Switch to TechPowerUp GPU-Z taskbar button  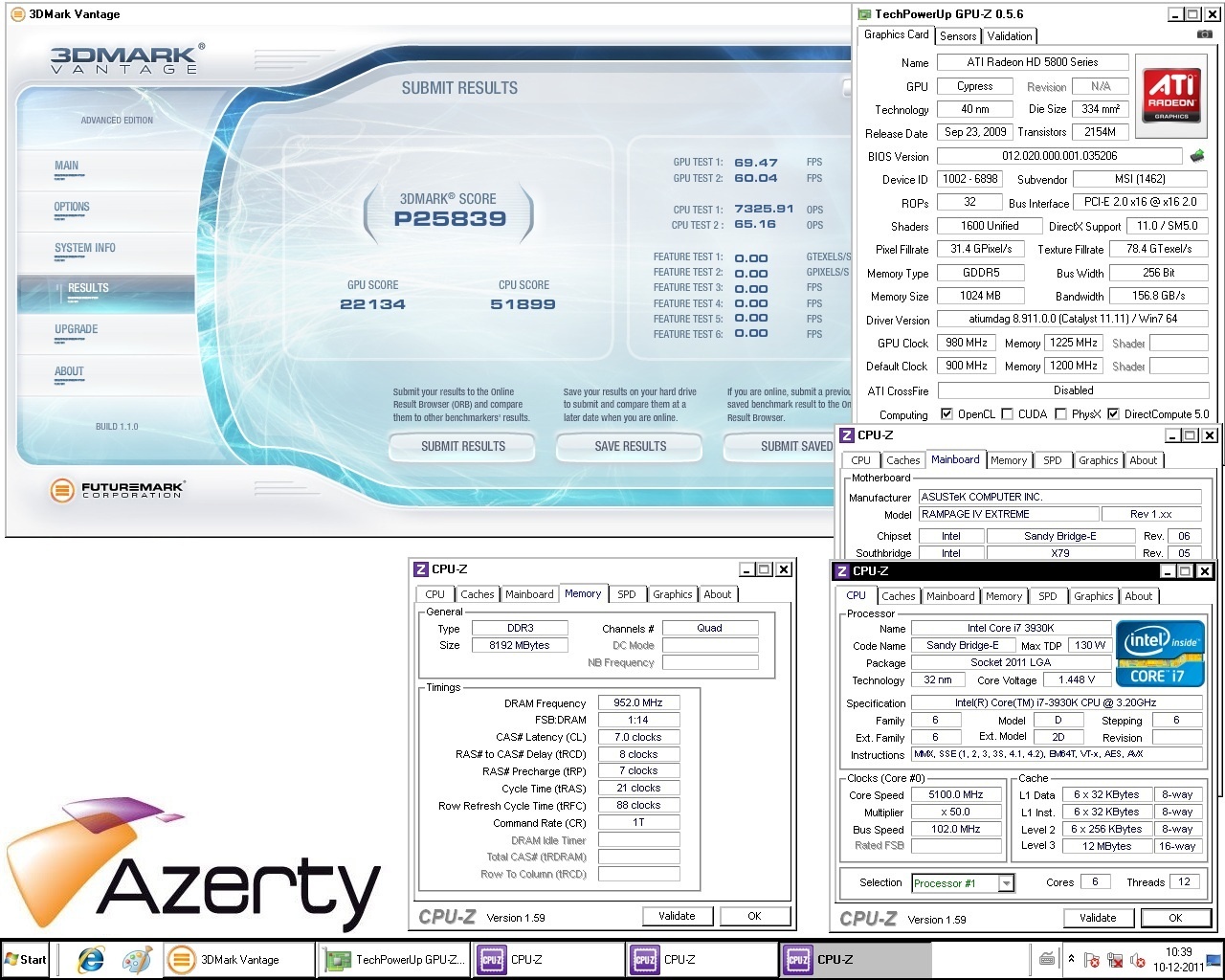tap(395, 959)
